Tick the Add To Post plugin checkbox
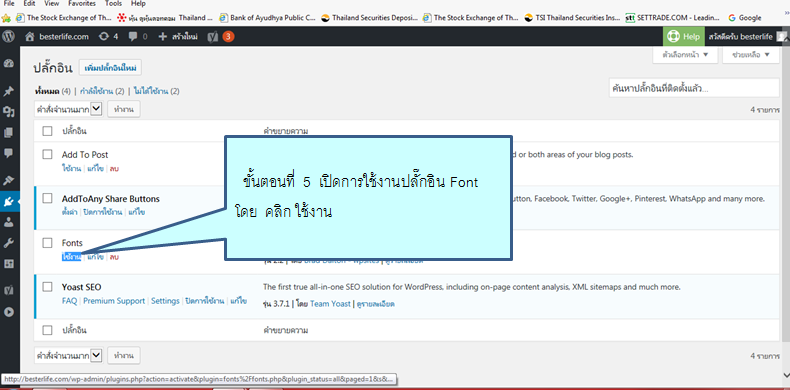This screenshot has height=390, width=790. pos(47,154)
